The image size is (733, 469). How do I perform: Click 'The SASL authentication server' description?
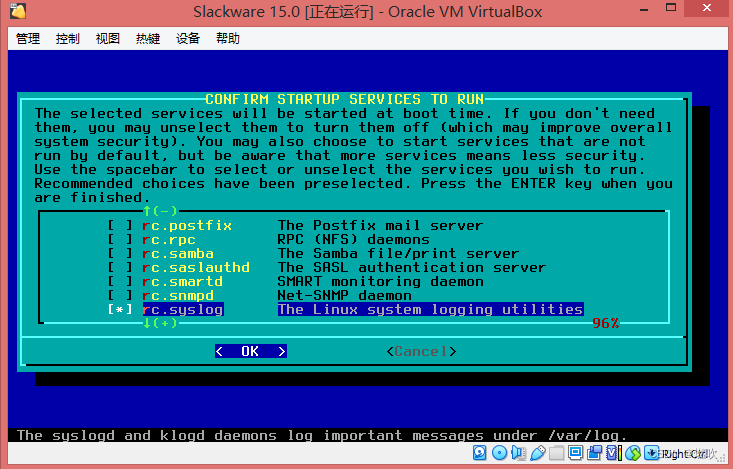[412, 268]
